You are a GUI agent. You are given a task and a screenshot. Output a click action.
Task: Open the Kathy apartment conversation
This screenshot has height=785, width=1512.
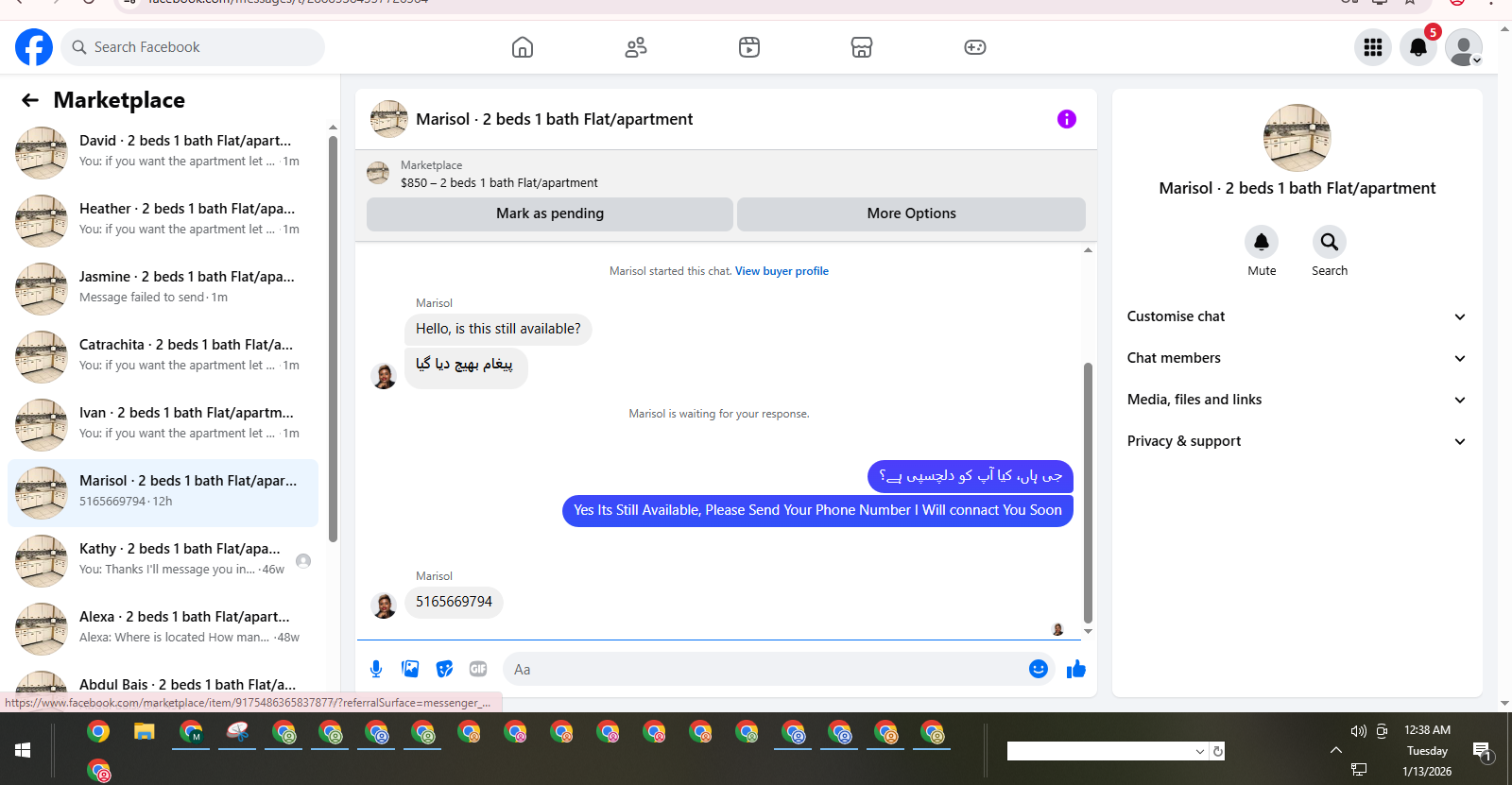[163, 560]
